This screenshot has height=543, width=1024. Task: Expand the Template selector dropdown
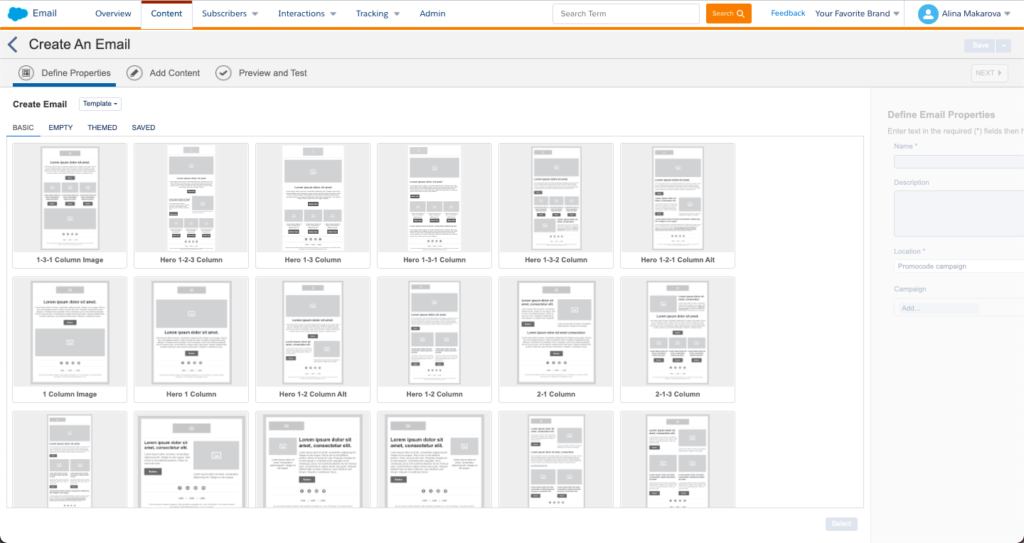(100, 104)
